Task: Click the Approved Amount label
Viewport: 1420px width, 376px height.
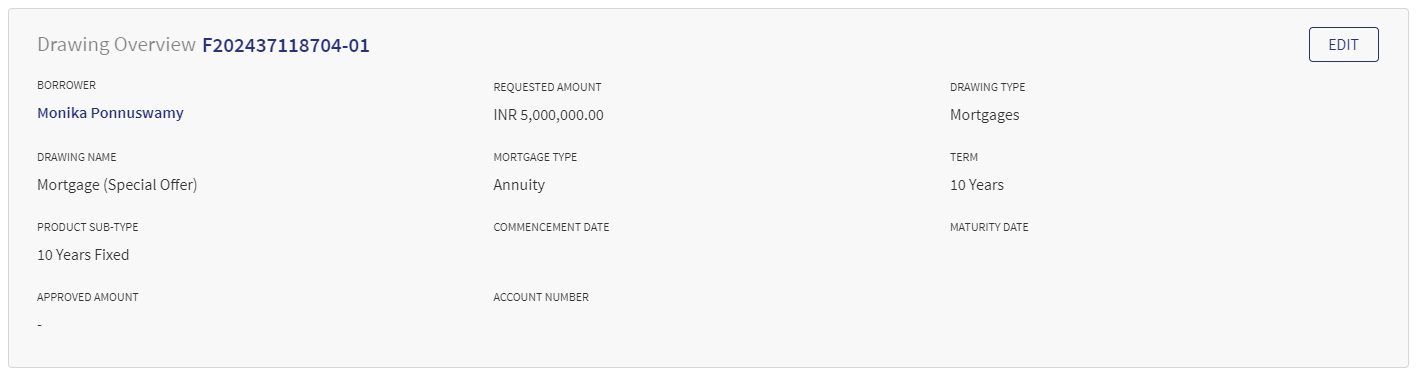Action: pyautogui.click(x=88, y=297)
